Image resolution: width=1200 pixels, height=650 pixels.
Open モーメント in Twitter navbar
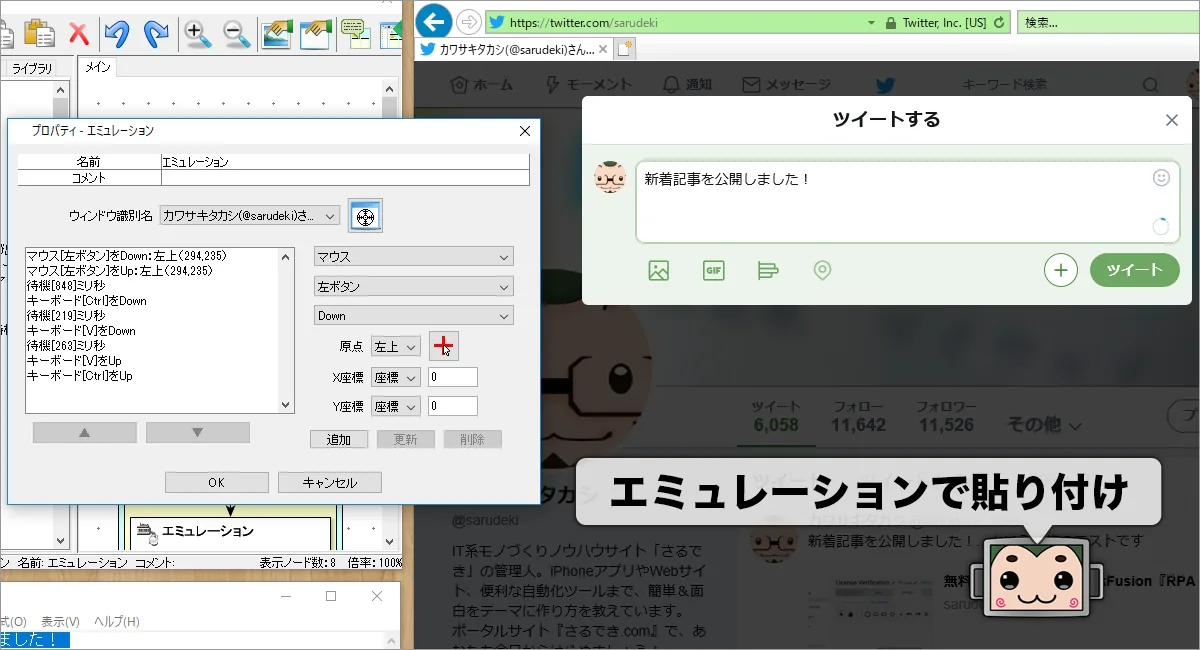click(x=588, y=85)
